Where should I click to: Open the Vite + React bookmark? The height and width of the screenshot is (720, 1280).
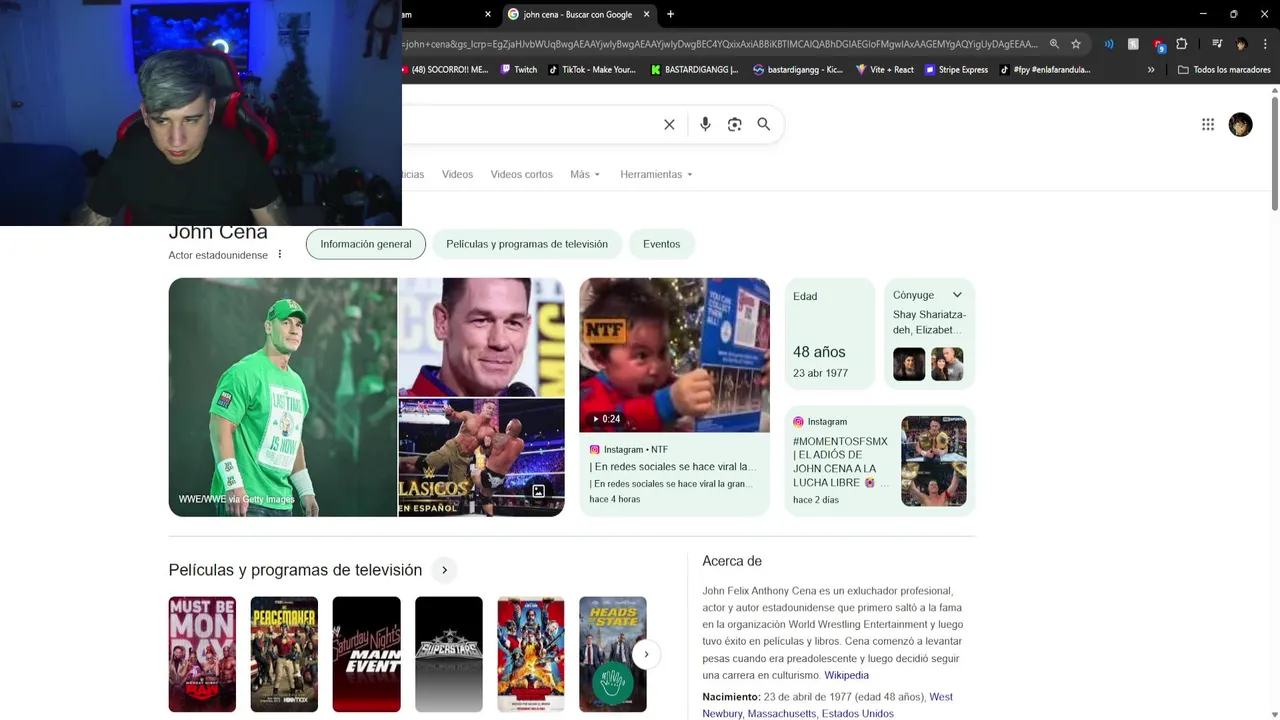(x=885, y=70)
